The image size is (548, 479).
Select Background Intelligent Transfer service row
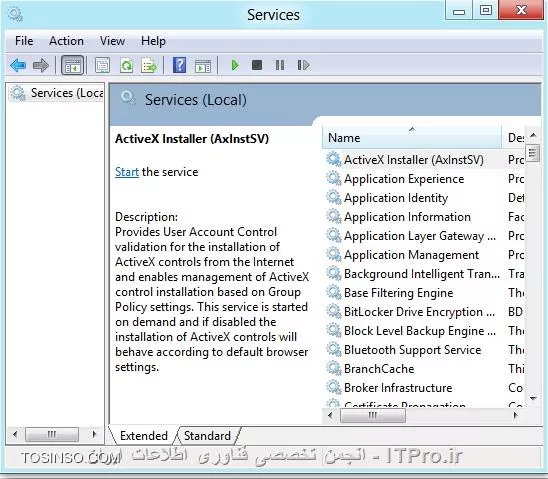[x=422, y=274]
